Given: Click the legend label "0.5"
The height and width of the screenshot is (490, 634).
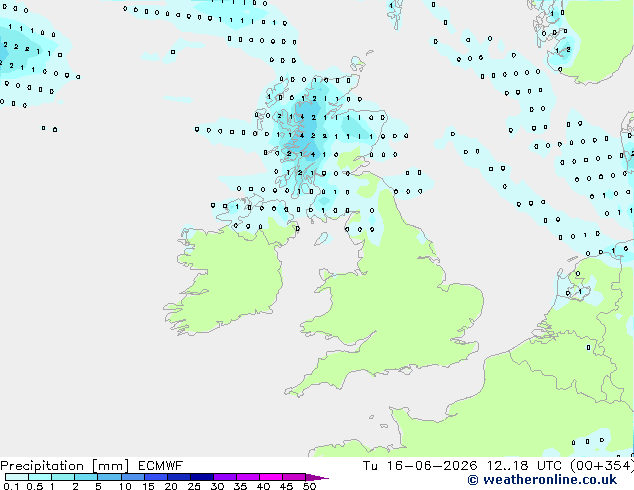Looking at the screenshot, I should [35, 486].
